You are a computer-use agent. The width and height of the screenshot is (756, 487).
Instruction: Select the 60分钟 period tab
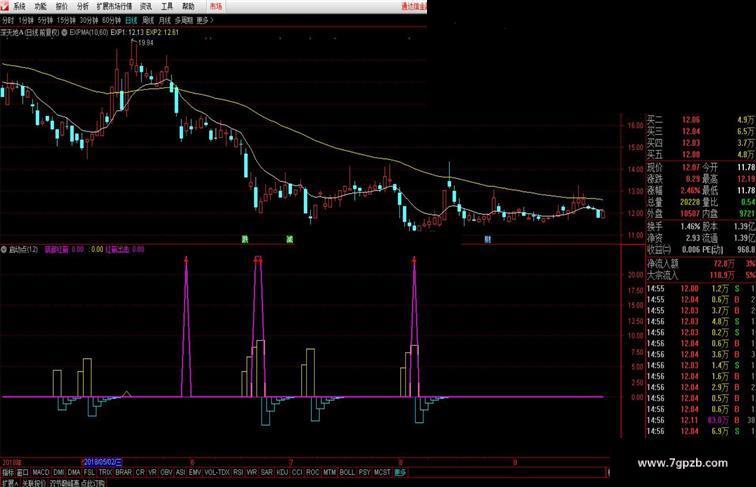tap(111, 20)
